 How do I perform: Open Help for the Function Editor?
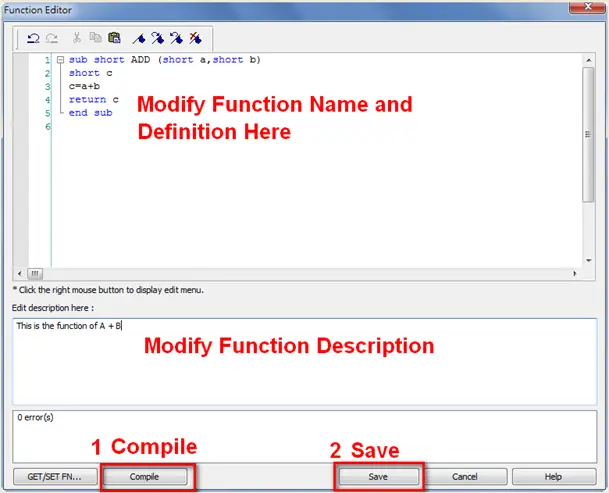(x=554, y=477)
